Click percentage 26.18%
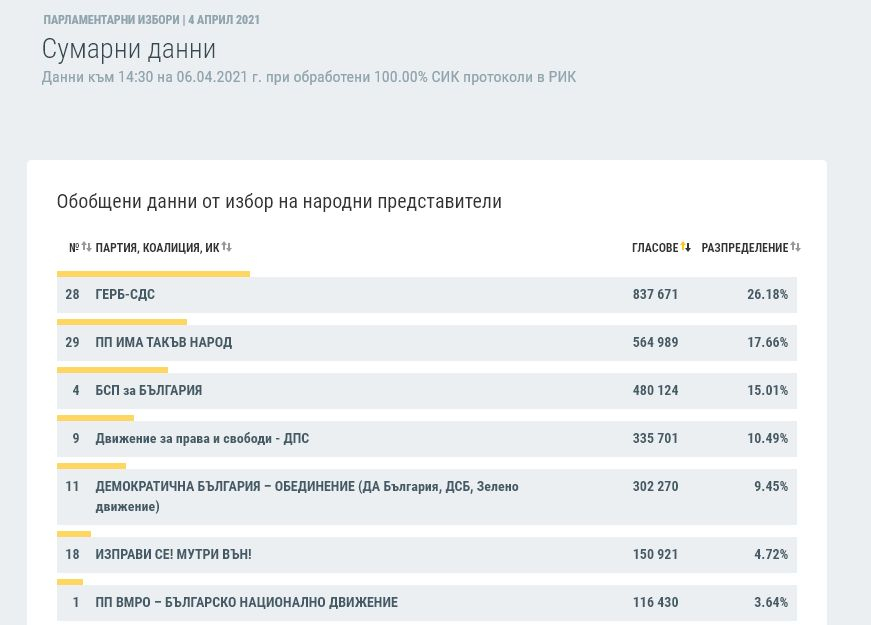Image resolution: width=871 pixels, height=625 pixels. click(767, 294)
